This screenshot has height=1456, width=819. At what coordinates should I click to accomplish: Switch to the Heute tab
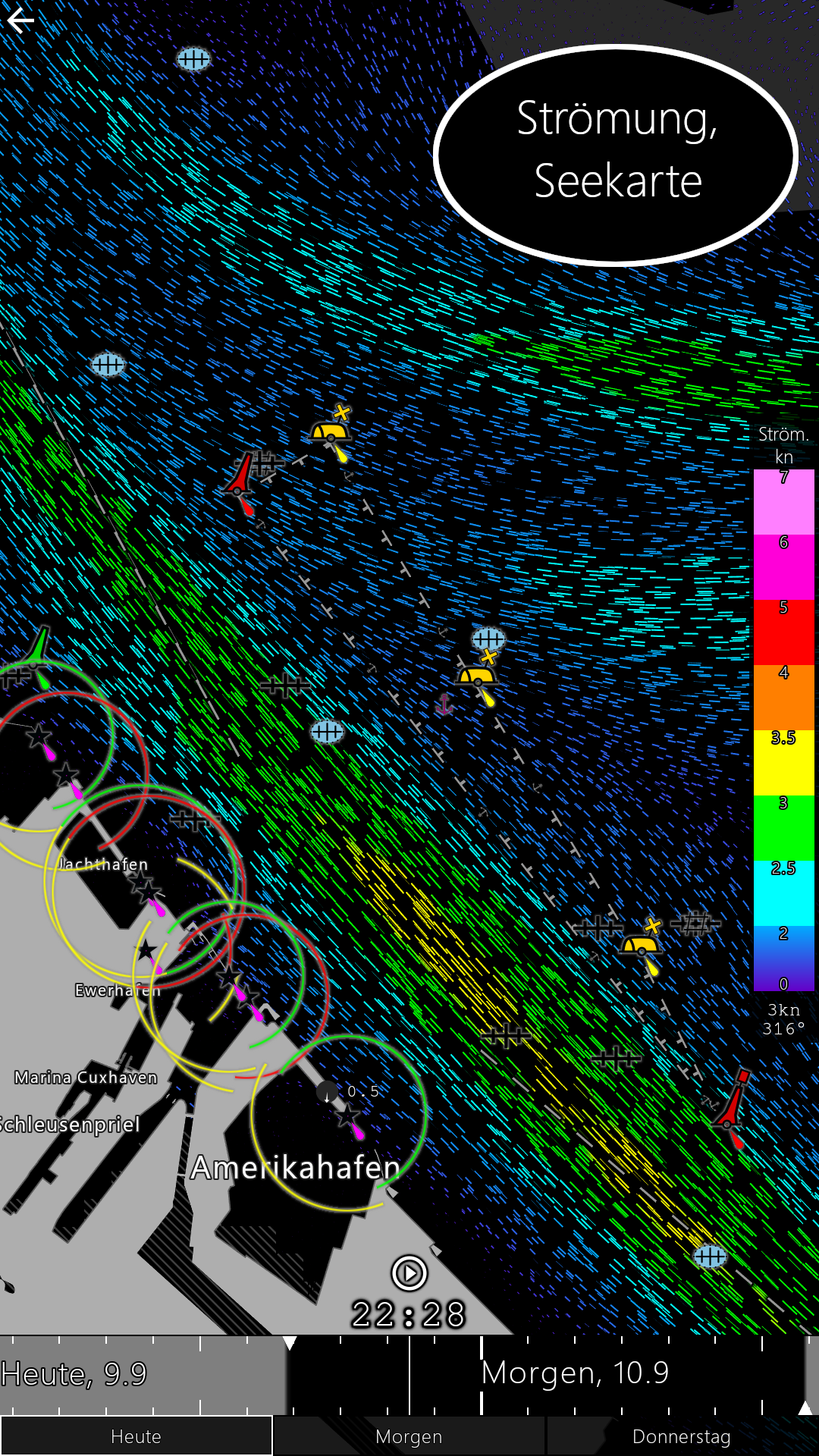(x=136, y=1436)
